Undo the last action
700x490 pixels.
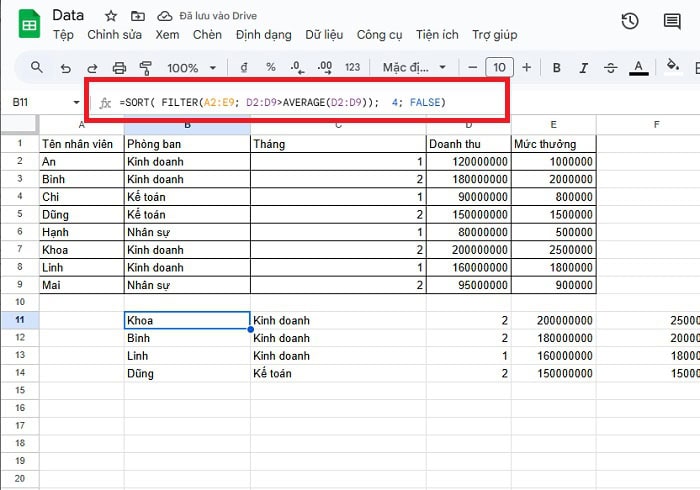click(x=66, y=68)
